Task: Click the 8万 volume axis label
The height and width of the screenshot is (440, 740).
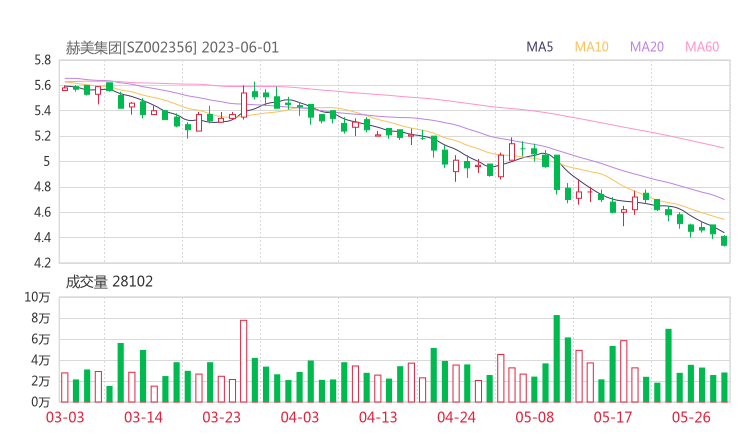Action: 41,318
